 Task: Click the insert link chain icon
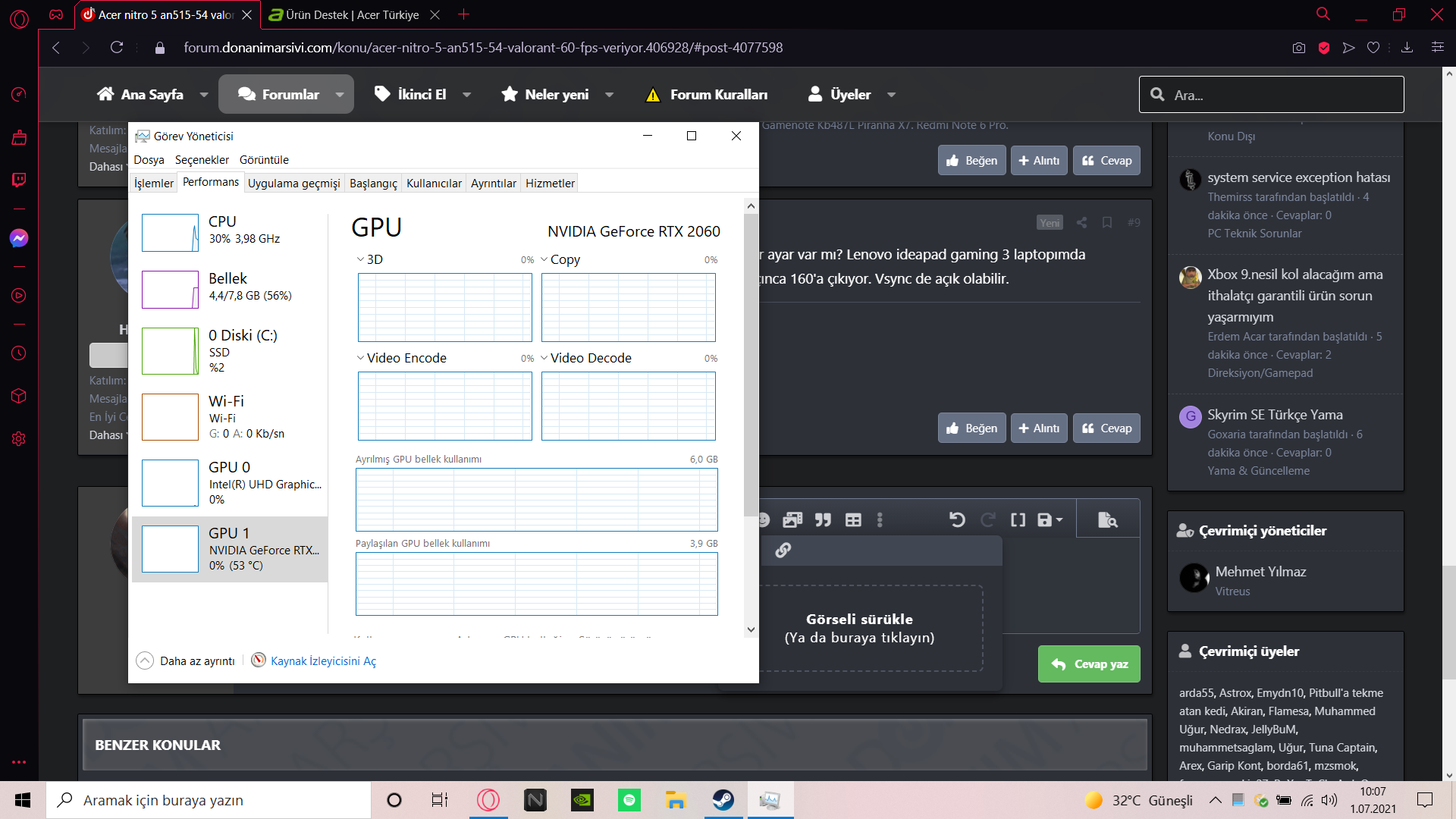(x=783, y=550)
